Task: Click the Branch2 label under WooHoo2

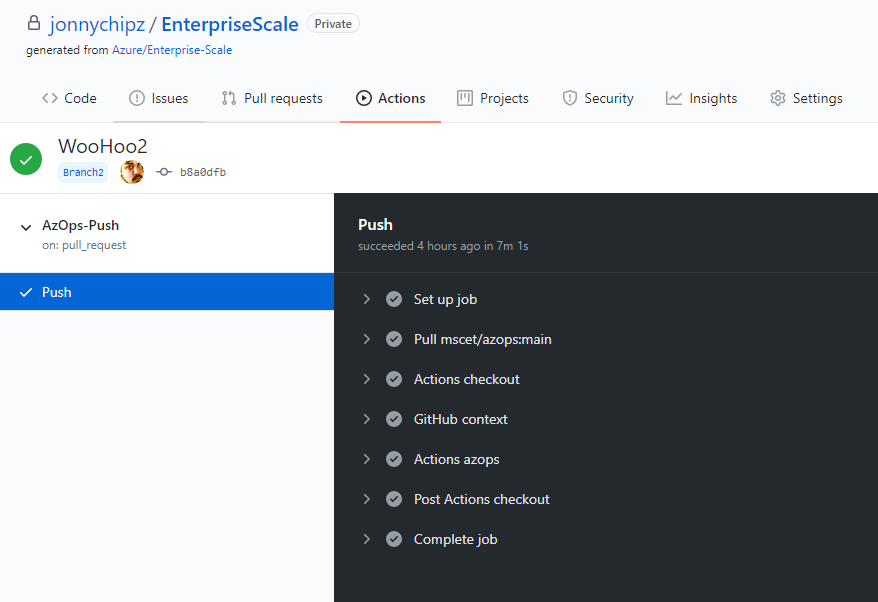Action: [83, 172]
